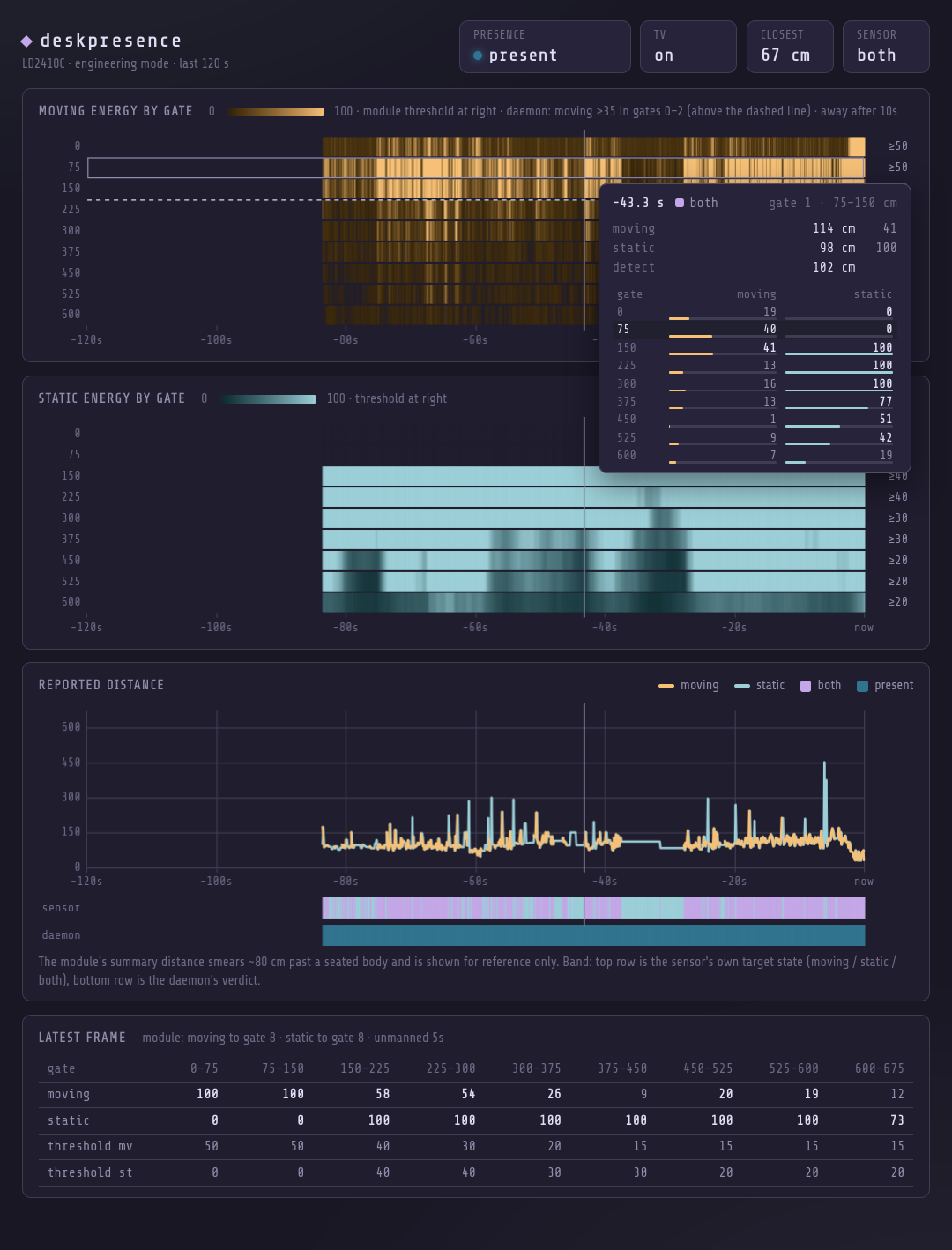Select the CLOSEST 67 cm card
Screen dimensions: 952x1250
[x=790, y=47]
